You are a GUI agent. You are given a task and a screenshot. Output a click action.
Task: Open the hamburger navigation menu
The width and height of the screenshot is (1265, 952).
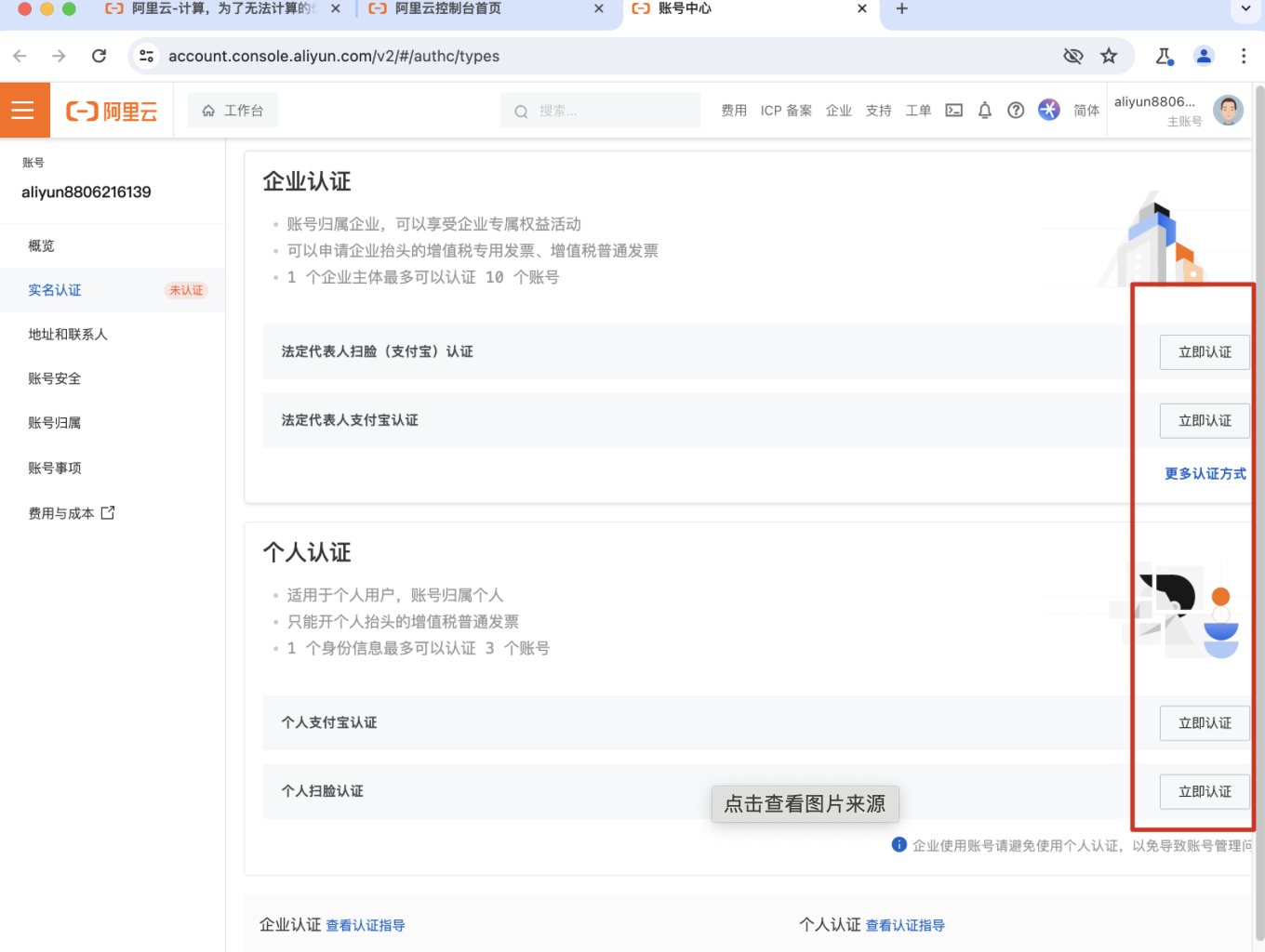pos(23,111)
